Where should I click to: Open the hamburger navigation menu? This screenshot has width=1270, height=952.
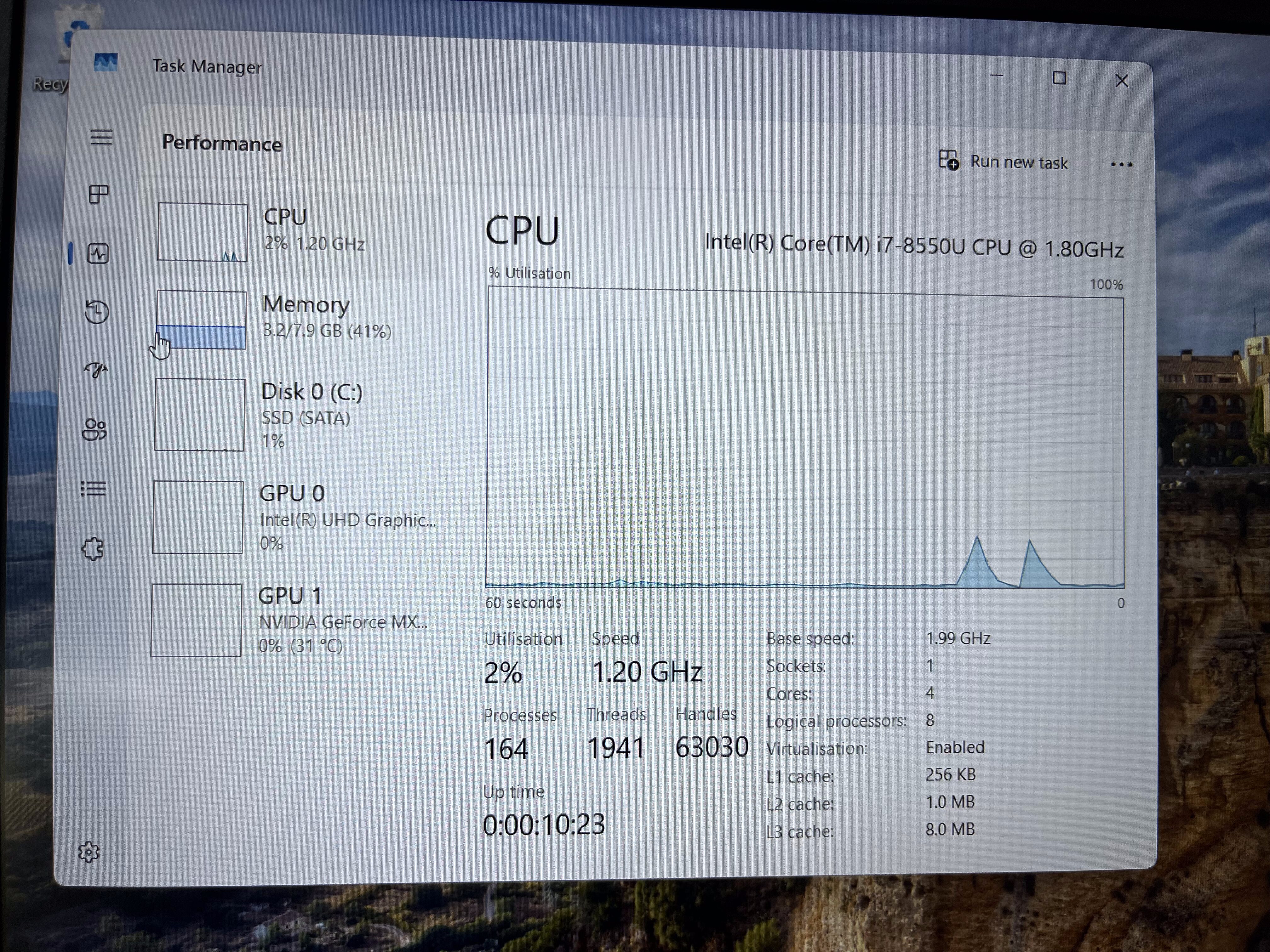coord(102,138)
